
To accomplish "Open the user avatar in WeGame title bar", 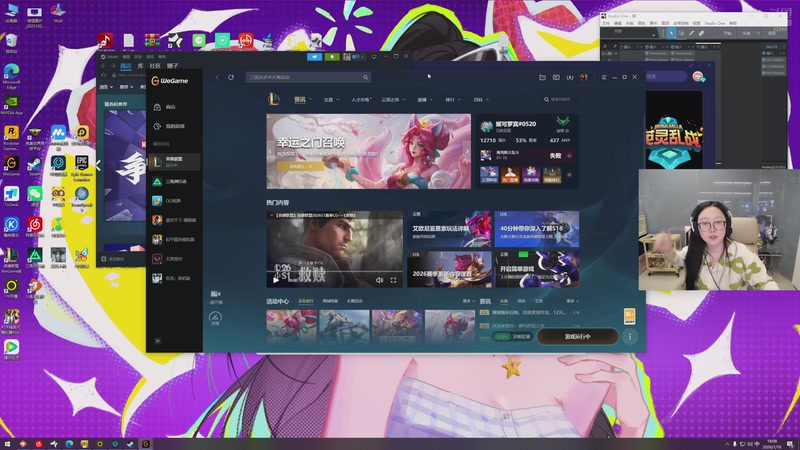I will point(583,77).
